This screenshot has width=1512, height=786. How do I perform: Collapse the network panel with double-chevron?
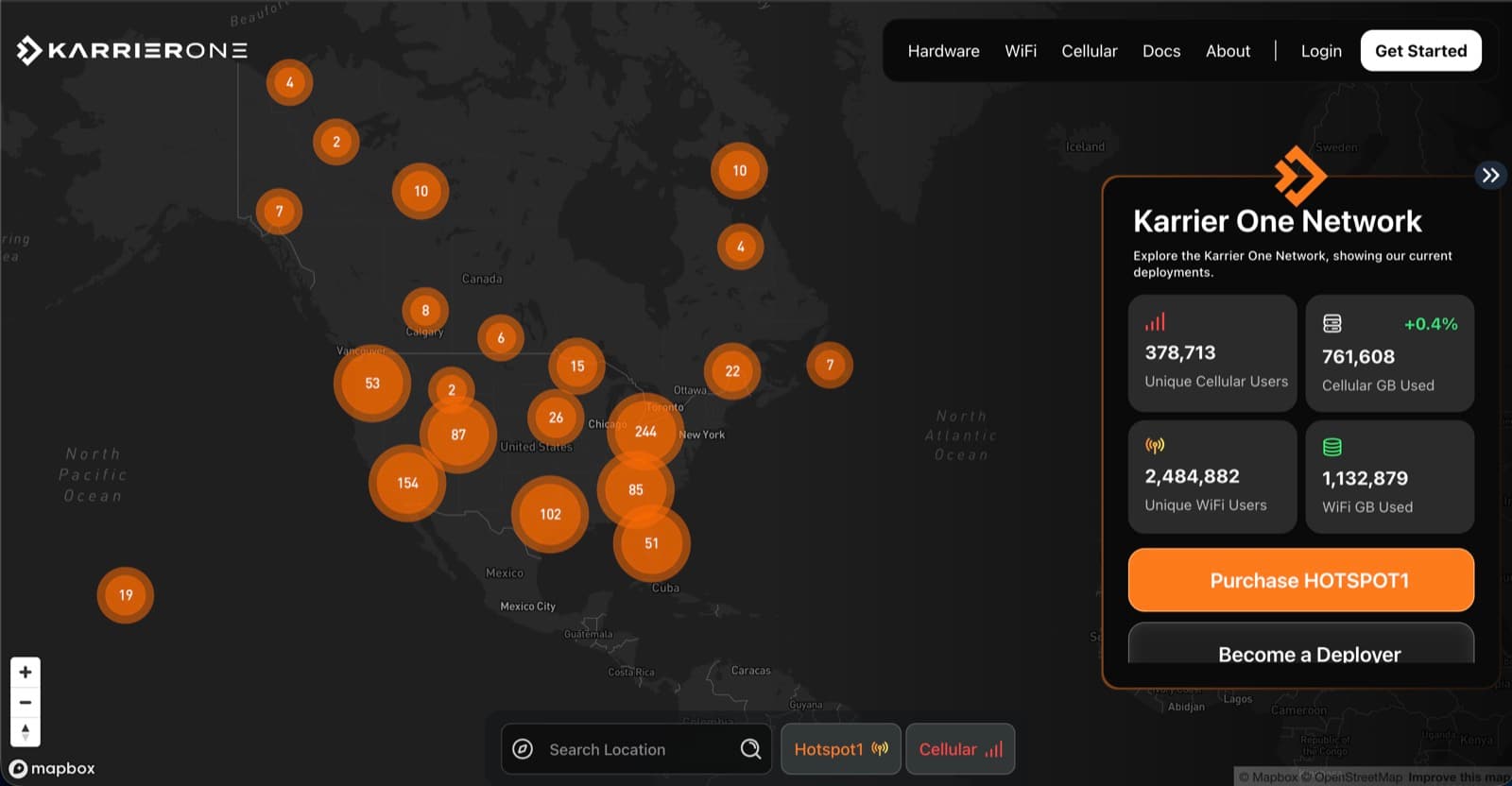[x=1490, y=175]
